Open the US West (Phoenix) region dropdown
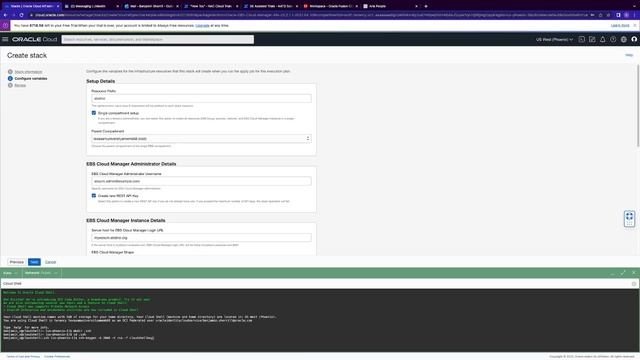Image resolution: width=640 pixels, height=360 pixels. click(554, 39)
